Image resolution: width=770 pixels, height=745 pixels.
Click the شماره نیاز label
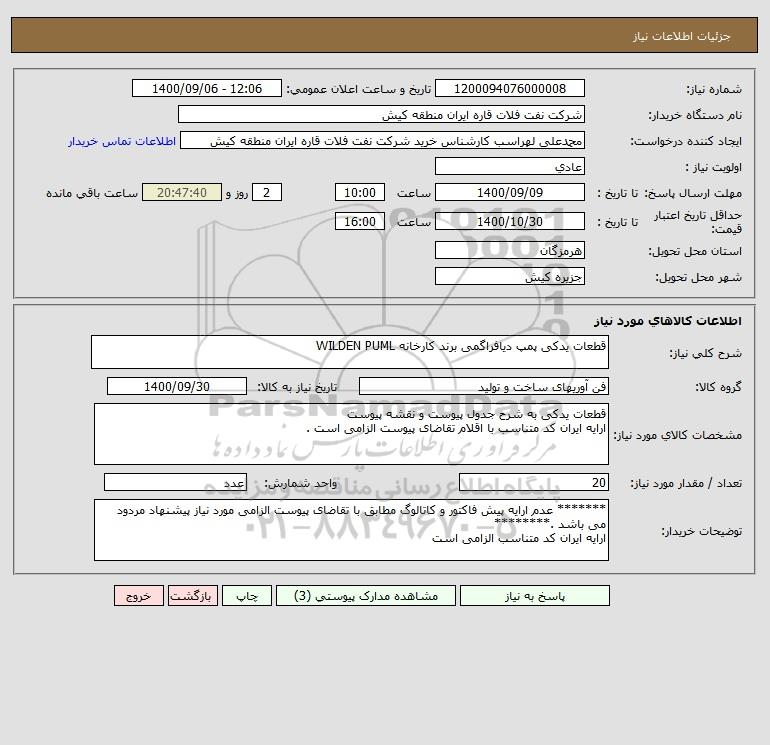coord(714,89)
